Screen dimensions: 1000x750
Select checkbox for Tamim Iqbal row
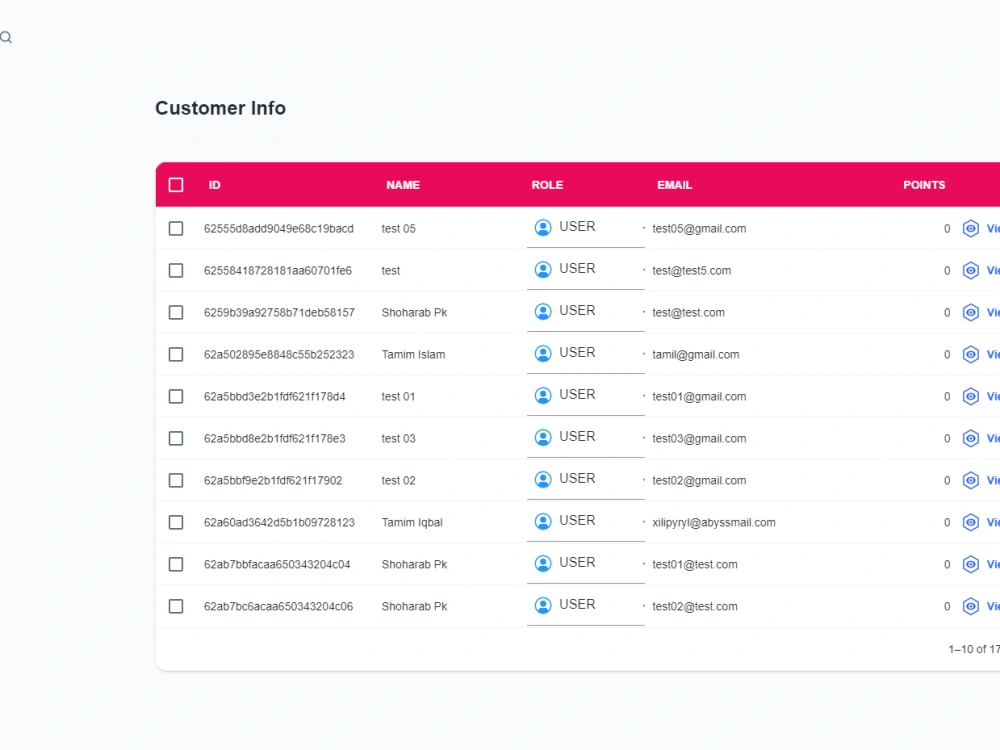(x=176, y=522)
